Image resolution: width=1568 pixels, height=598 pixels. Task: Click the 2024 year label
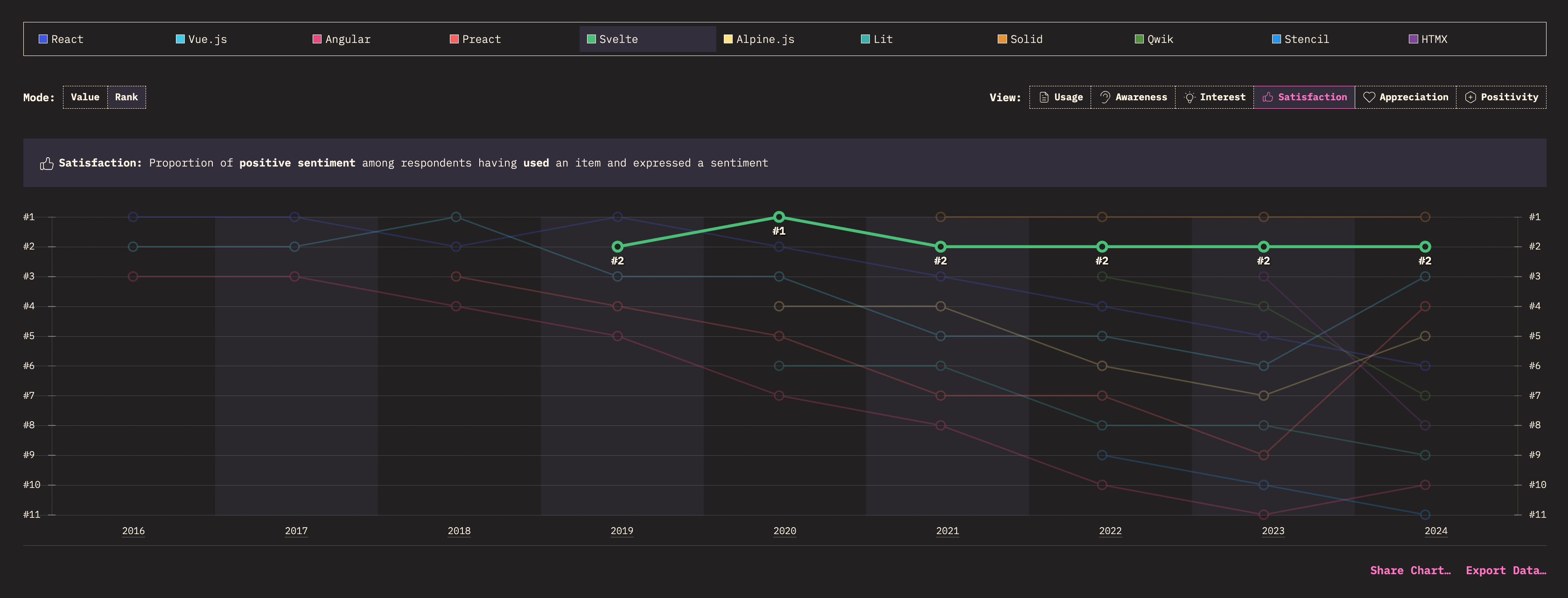pos(1436,531)
